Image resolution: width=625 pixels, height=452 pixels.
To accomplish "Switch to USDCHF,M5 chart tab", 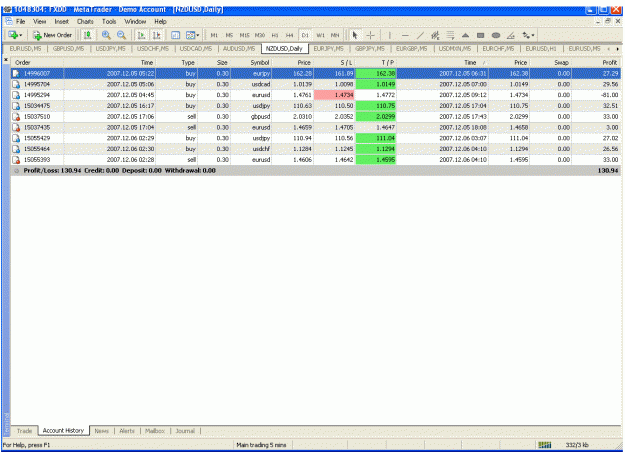I will (153, 49).
